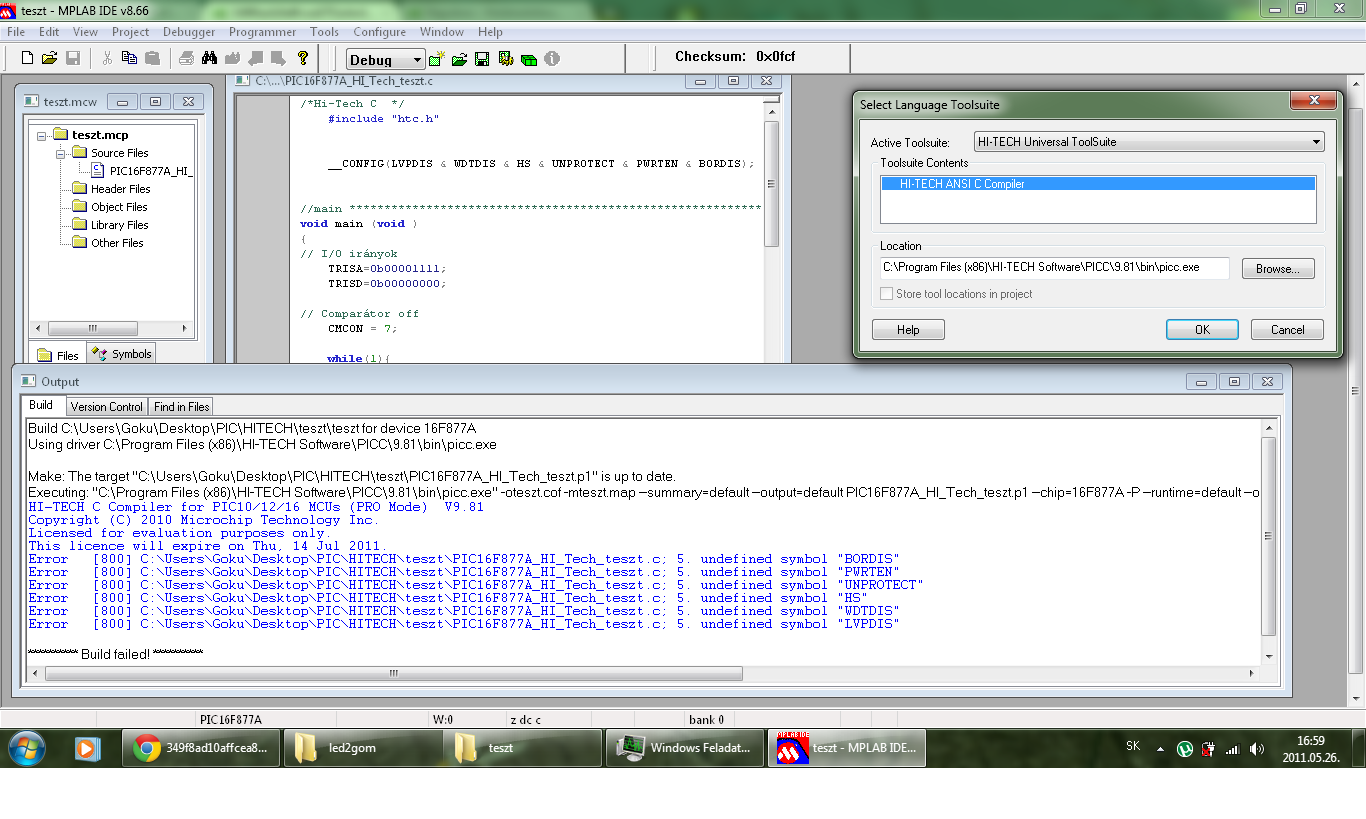The height and width of the screenshot is (819, 1366).
Task: Click the SK language indicator in tray
Action: click(x=1133, y=746)
